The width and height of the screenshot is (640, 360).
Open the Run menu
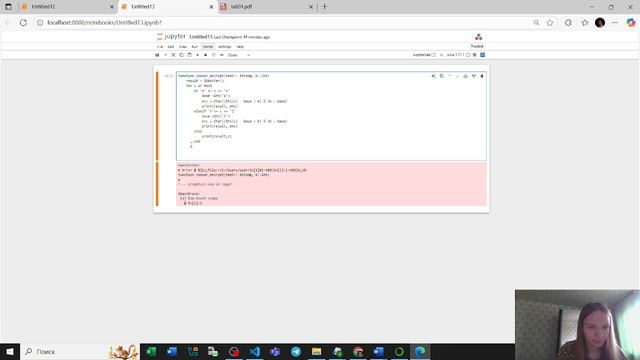195,47
